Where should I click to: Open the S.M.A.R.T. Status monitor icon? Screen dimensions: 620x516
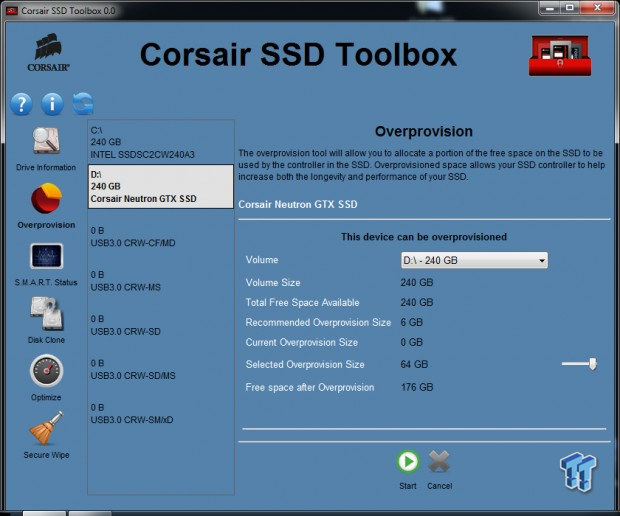tap(46, 256)
